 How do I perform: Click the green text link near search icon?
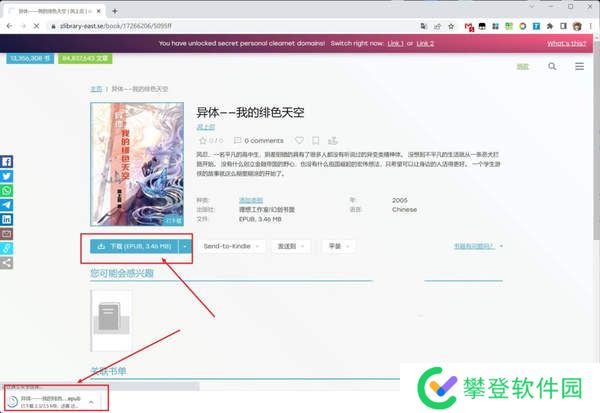[x=523, y=67]
